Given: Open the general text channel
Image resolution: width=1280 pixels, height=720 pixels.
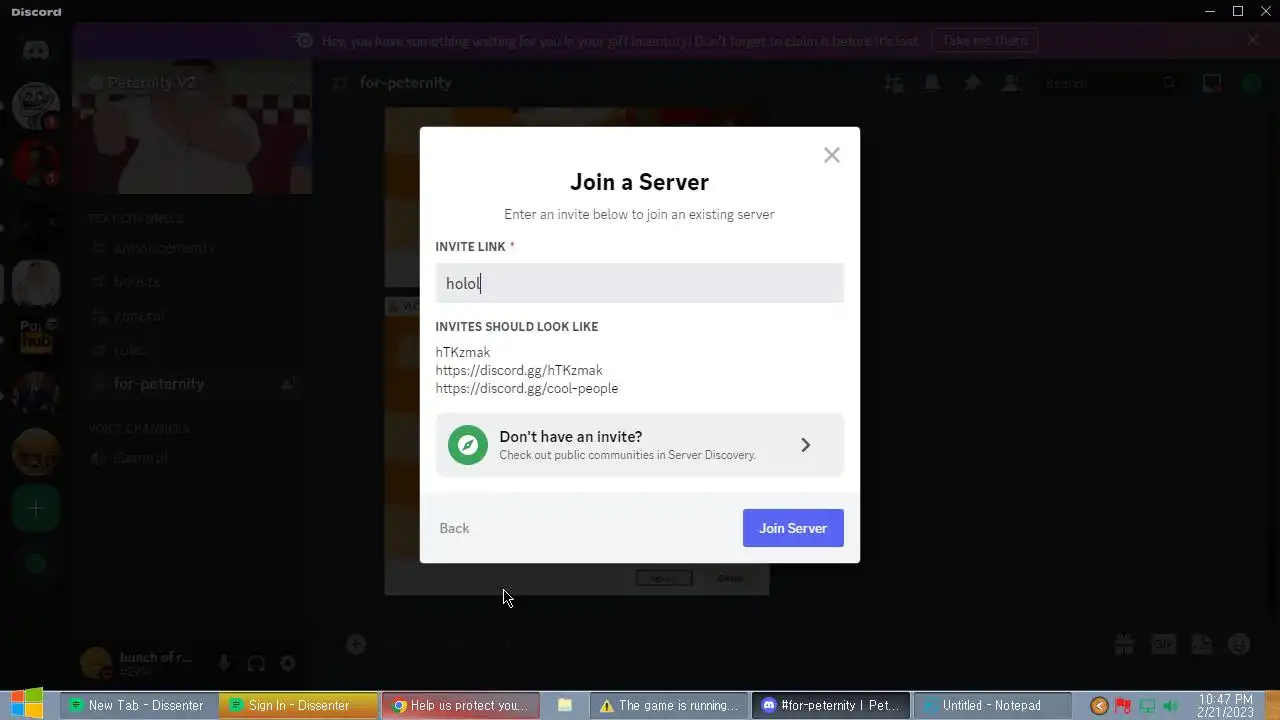Looking at the screenshot, I should pos(139,316).
